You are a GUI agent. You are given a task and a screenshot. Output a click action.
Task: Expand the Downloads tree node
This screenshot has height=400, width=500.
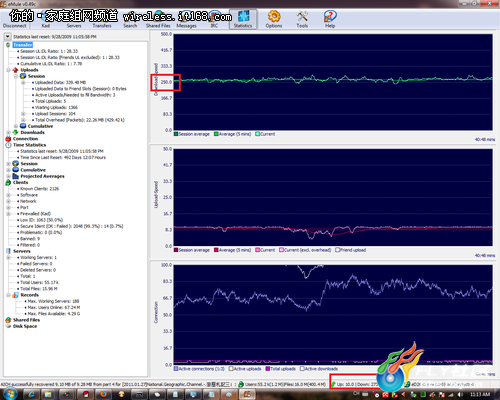[x=8, y=132]
